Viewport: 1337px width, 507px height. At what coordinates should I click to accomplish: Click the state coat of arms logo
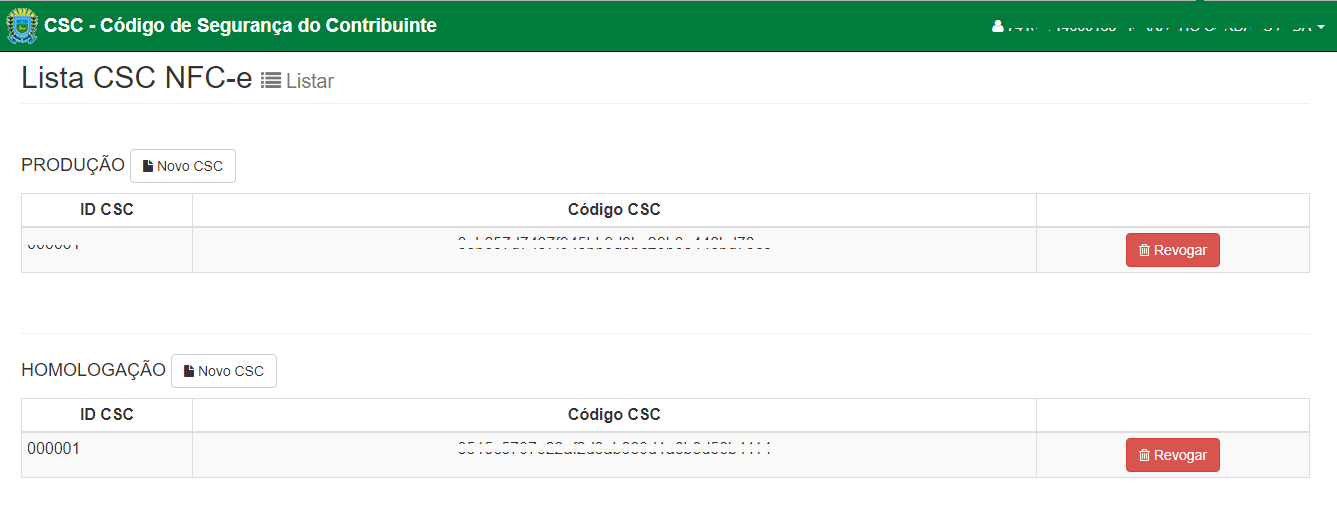tap(21, 26)
